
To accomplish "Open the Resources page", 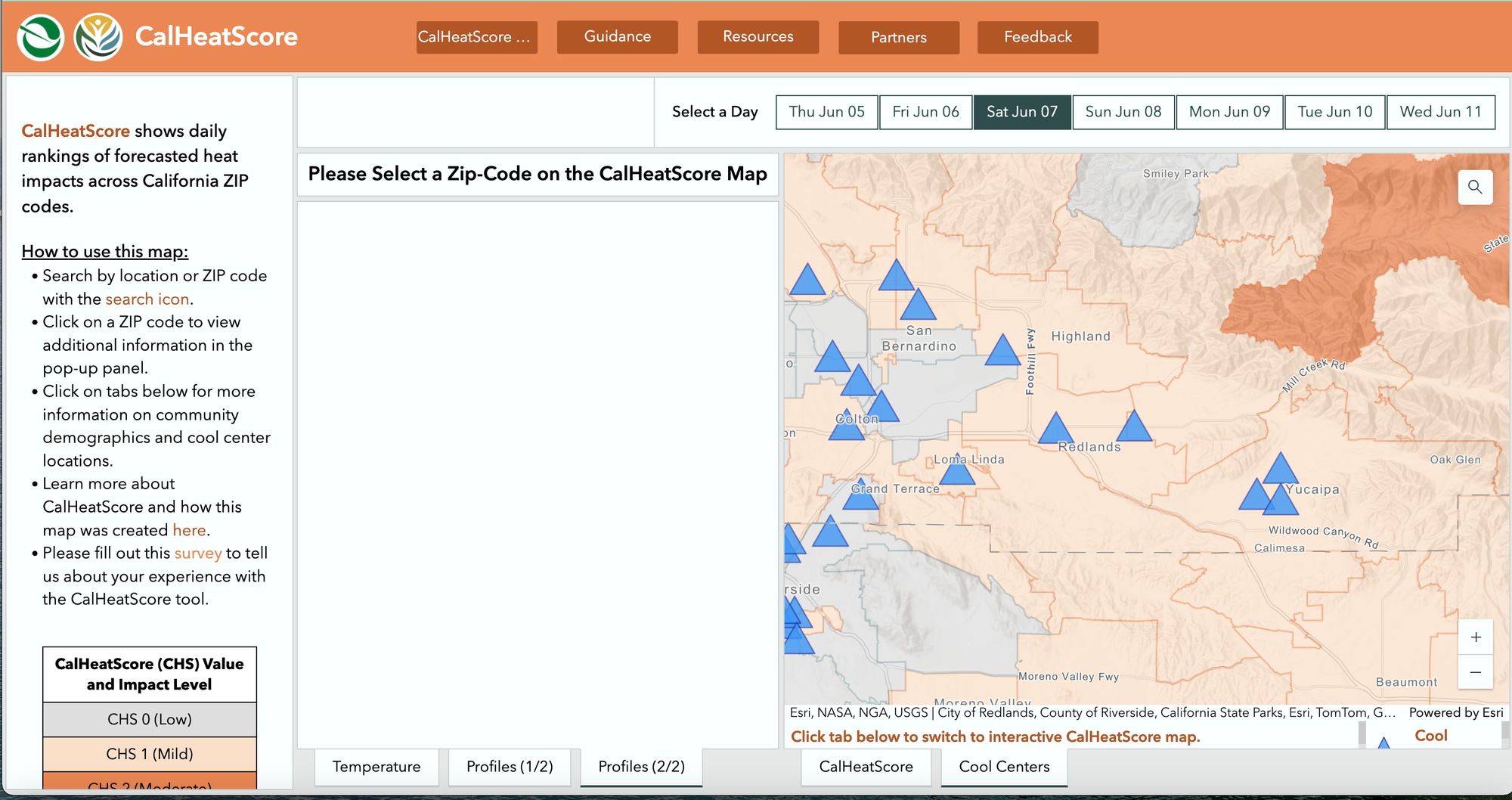I will [x=758, y=37].
